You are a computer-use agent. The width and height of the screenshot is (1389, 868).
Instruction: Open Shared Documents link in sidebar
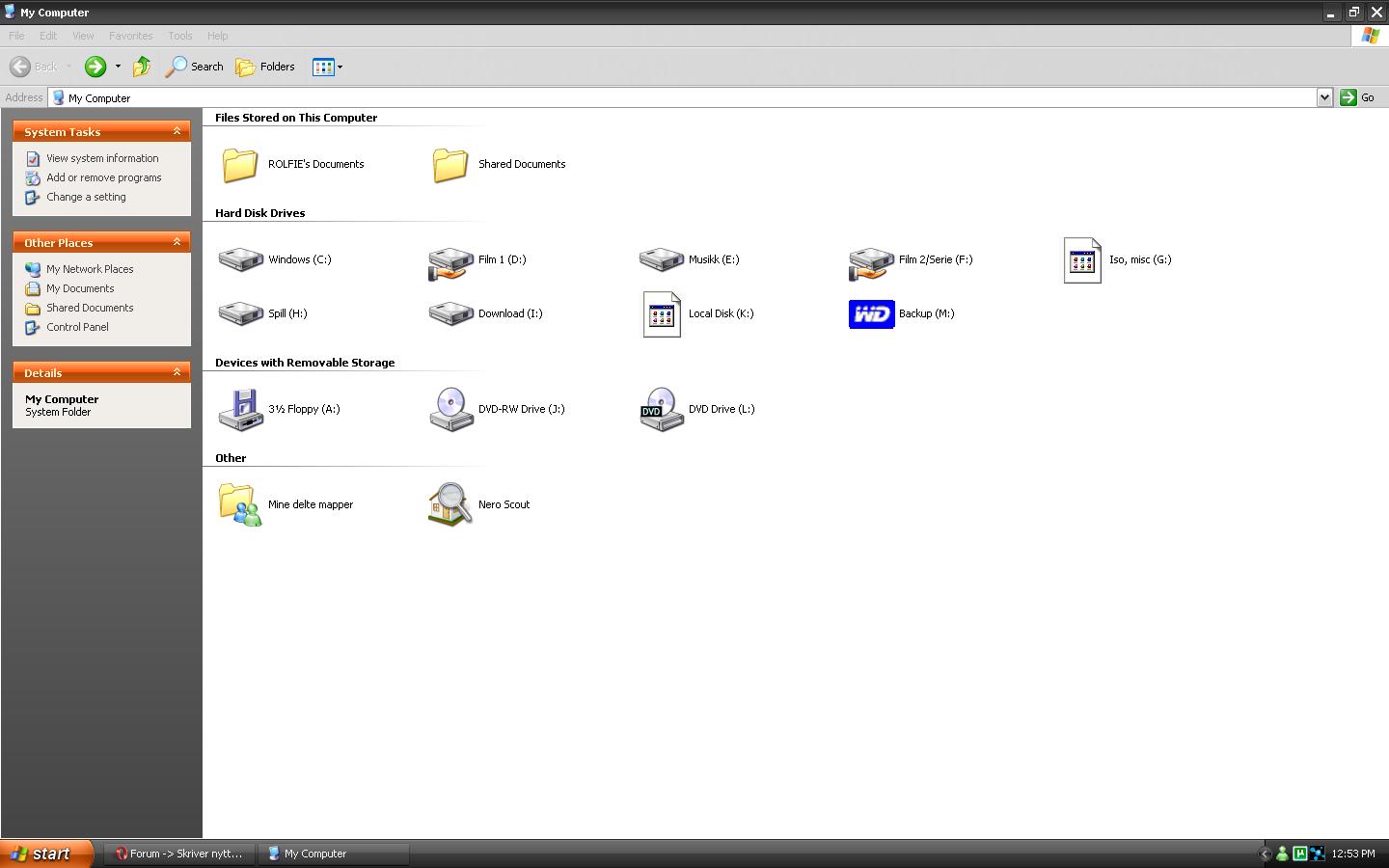tap(90, 308)
